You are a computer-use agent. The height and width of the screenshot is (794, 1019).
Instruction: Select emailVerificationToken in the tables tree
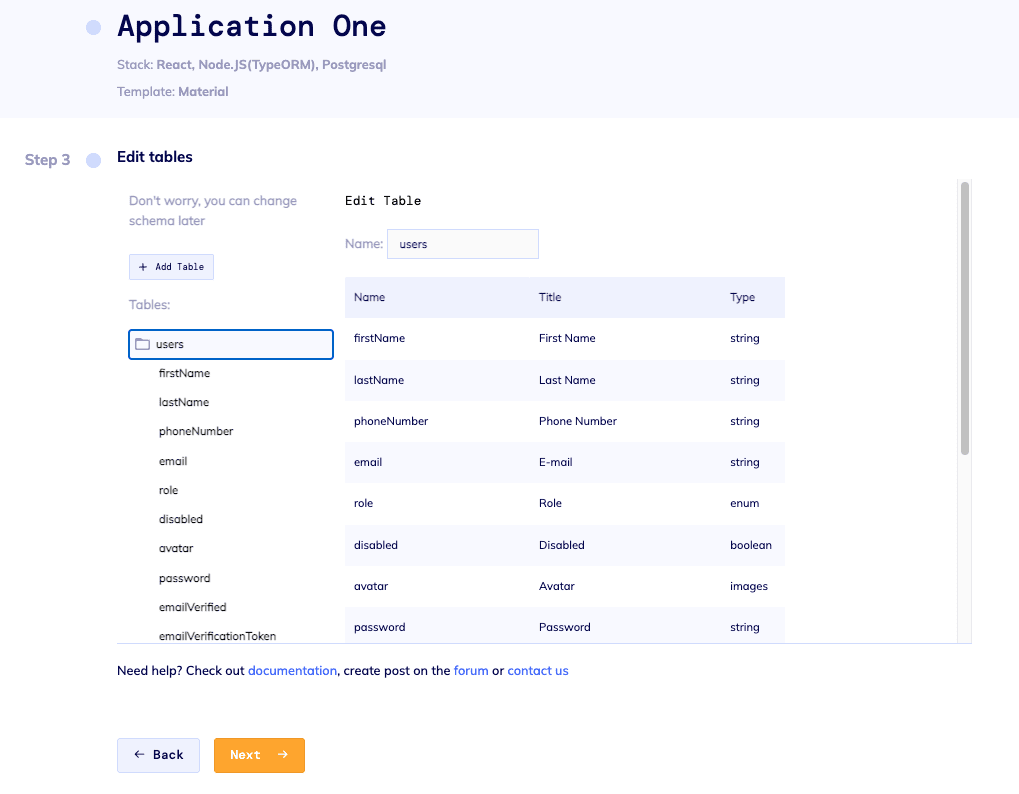(218, 636)
